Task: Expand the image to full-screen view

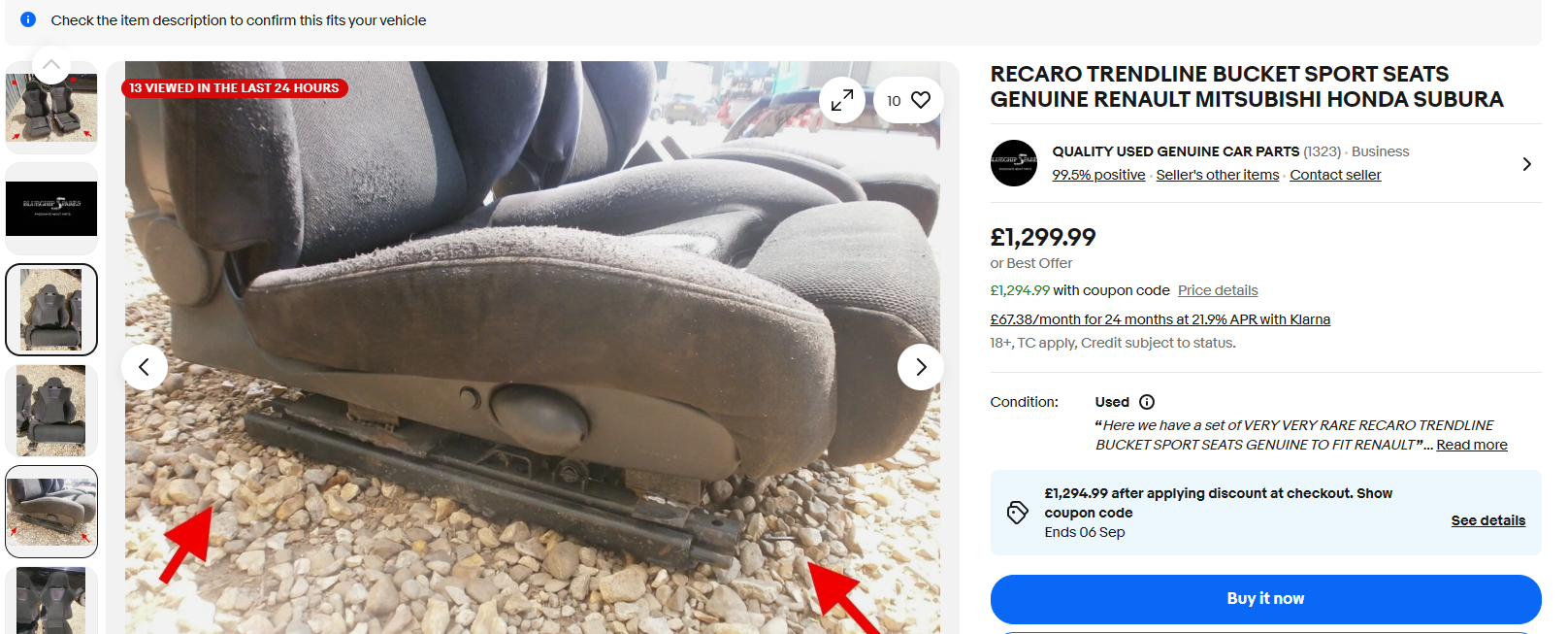Action: 842,100
